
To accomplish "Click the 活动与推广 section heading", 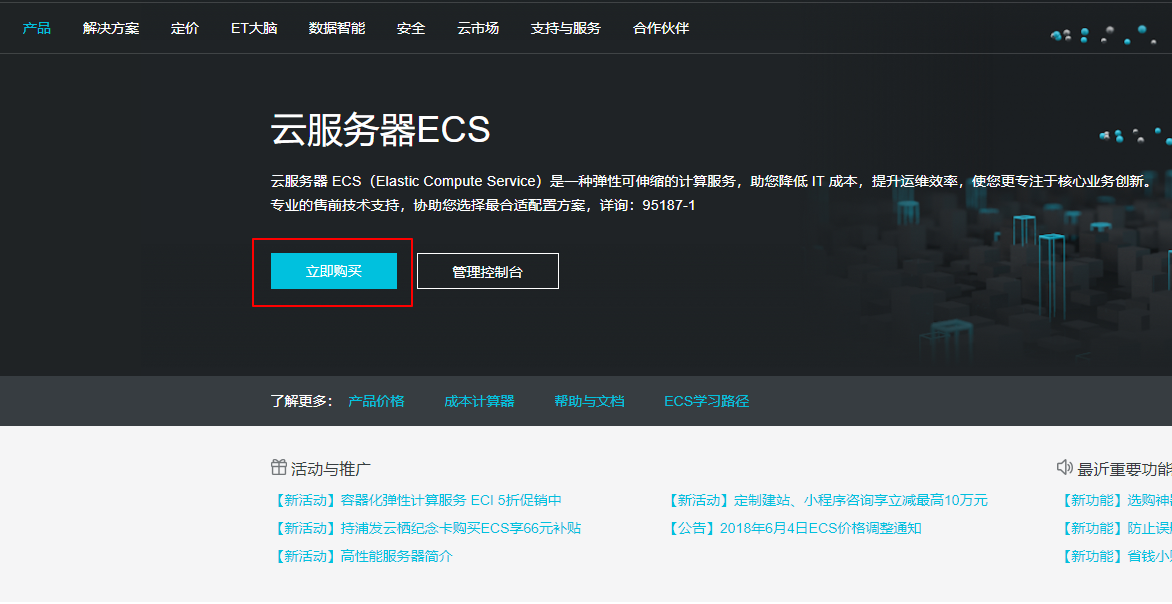I will point(330,469).
